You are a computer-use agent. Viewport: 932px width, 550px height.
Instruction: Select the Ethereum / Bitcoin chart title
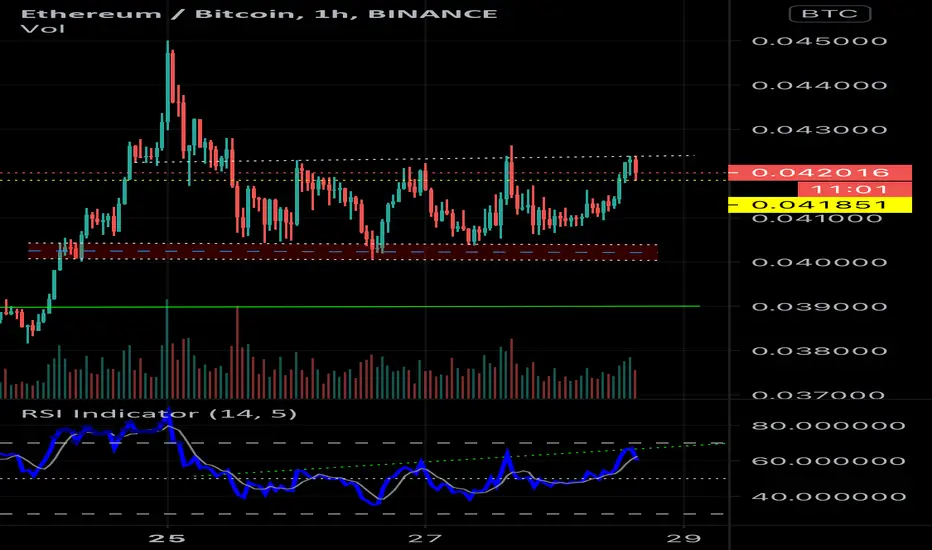[x=259, y=13]
